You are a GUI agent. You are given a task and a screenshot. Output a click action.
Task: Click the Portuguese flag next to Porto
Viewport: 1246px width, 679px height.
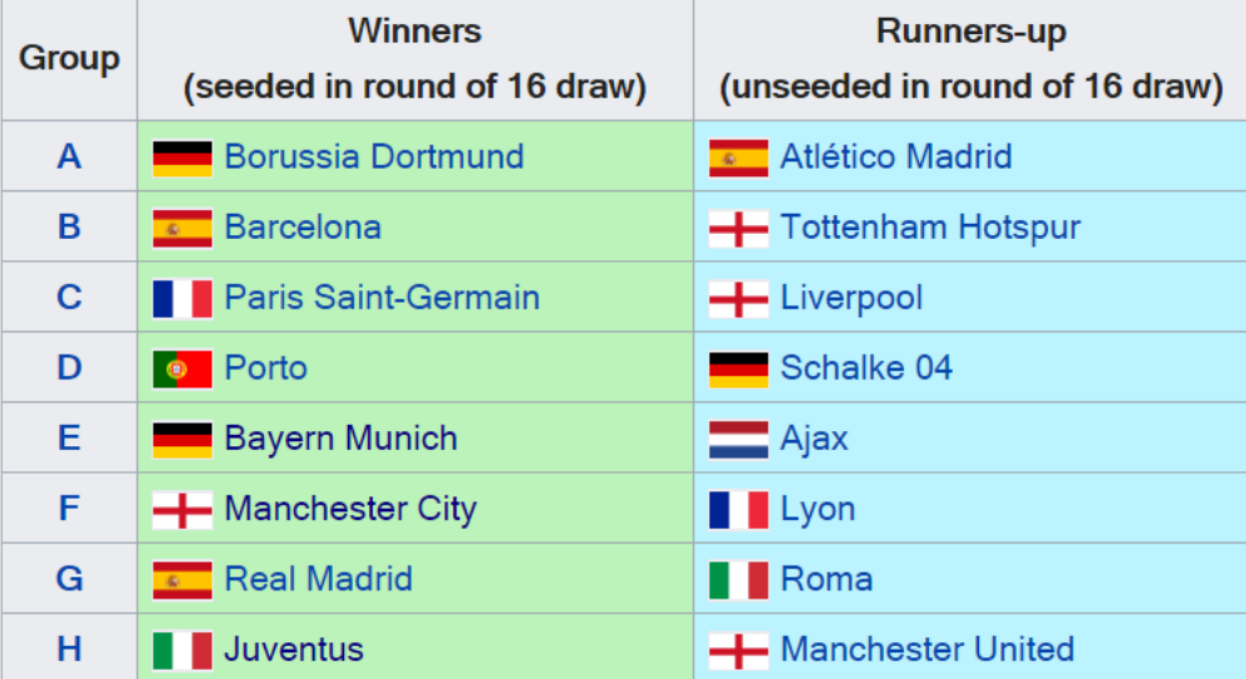[182, 369]
